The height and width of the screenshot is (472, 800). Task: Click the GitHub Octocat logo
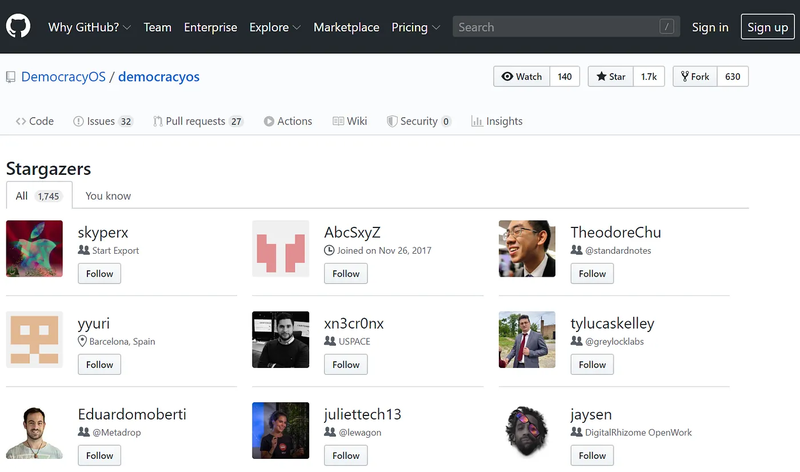[18, 26]
